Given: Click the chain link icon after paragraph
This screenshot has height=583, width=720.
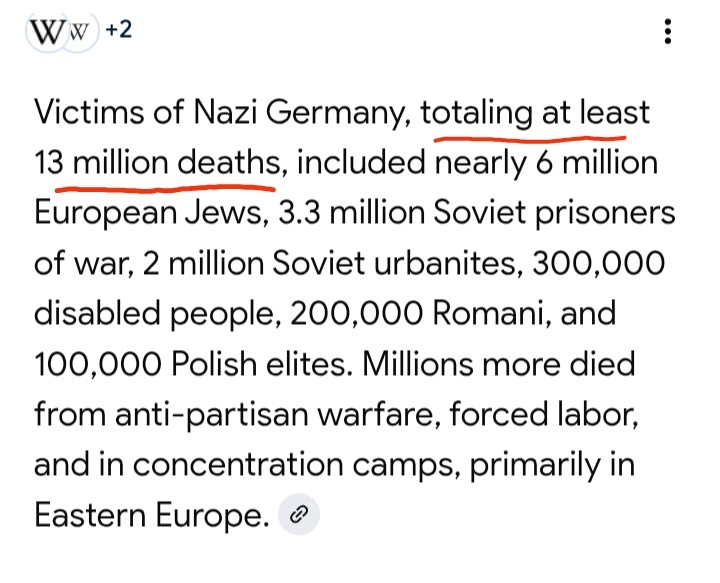Looking at the screenshot, I should pyautogui.click(x=297, y=515).
